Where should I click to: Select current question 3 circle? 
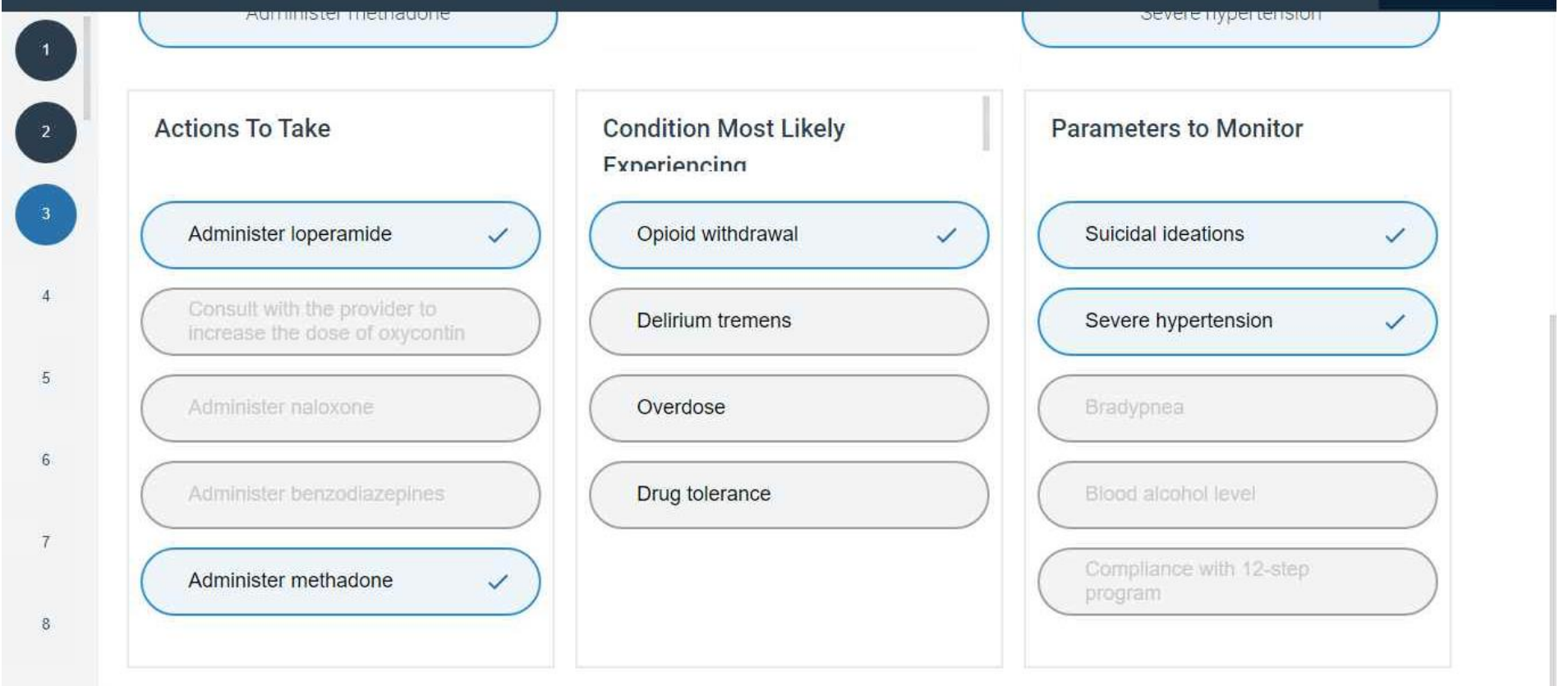tap(46, 214)
